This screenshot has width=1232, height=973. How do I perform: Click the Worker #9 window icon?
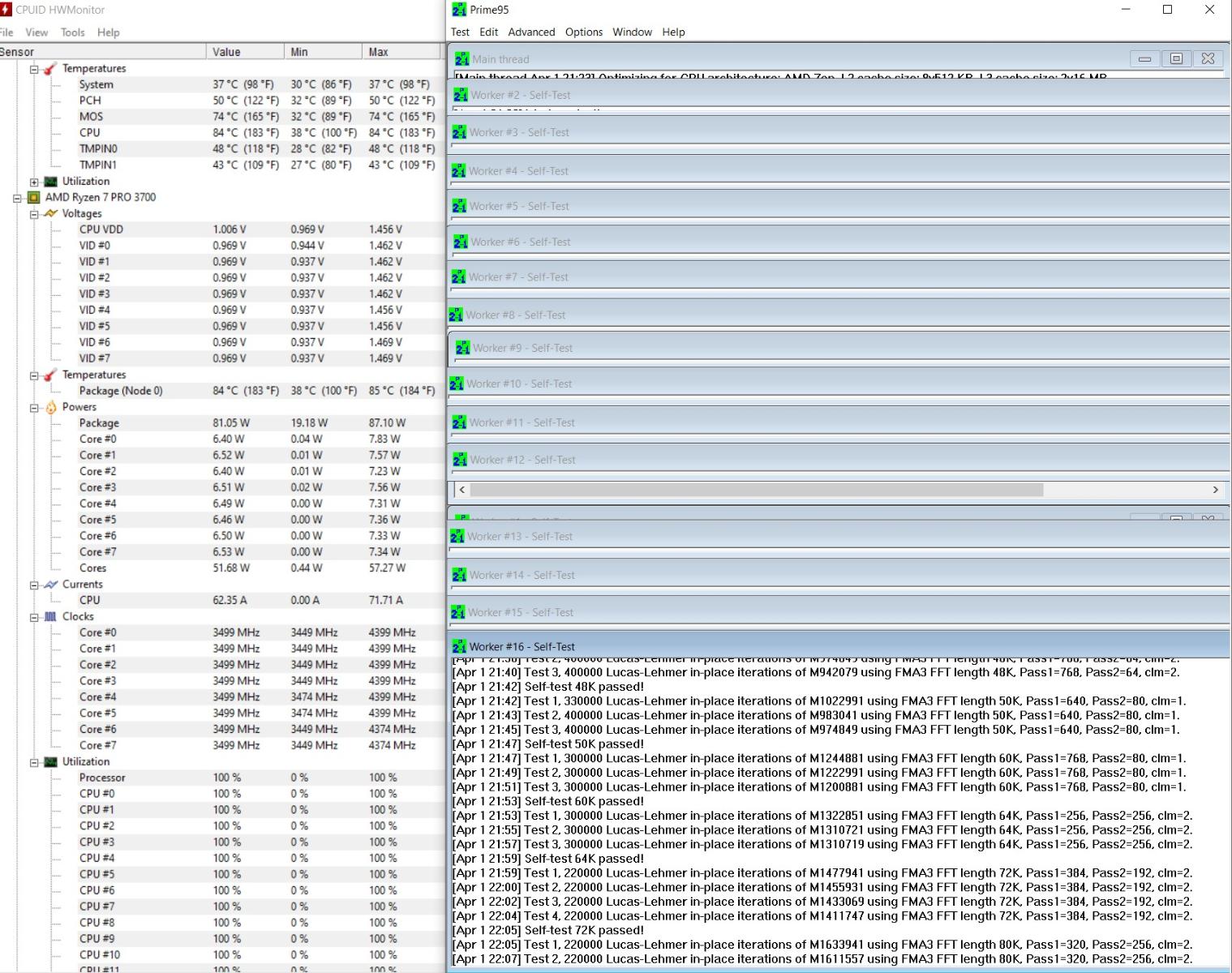(463, 348)
